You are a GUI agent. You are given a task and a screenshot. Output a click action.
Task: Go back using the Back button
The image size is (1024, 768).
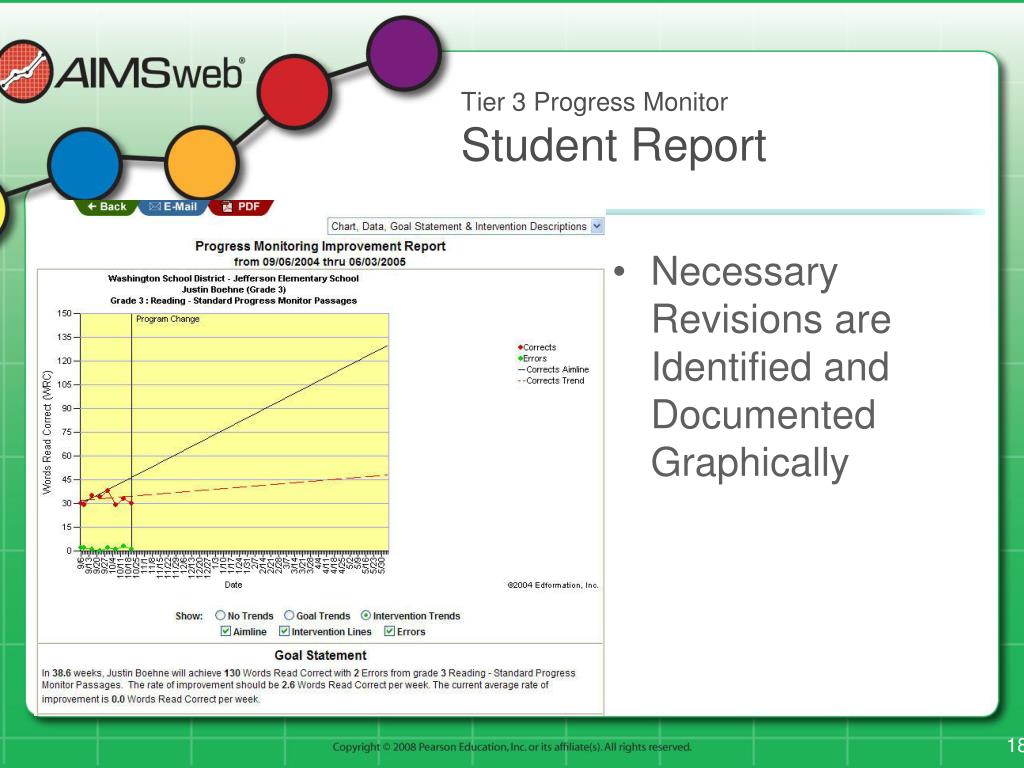coord(106,207)
